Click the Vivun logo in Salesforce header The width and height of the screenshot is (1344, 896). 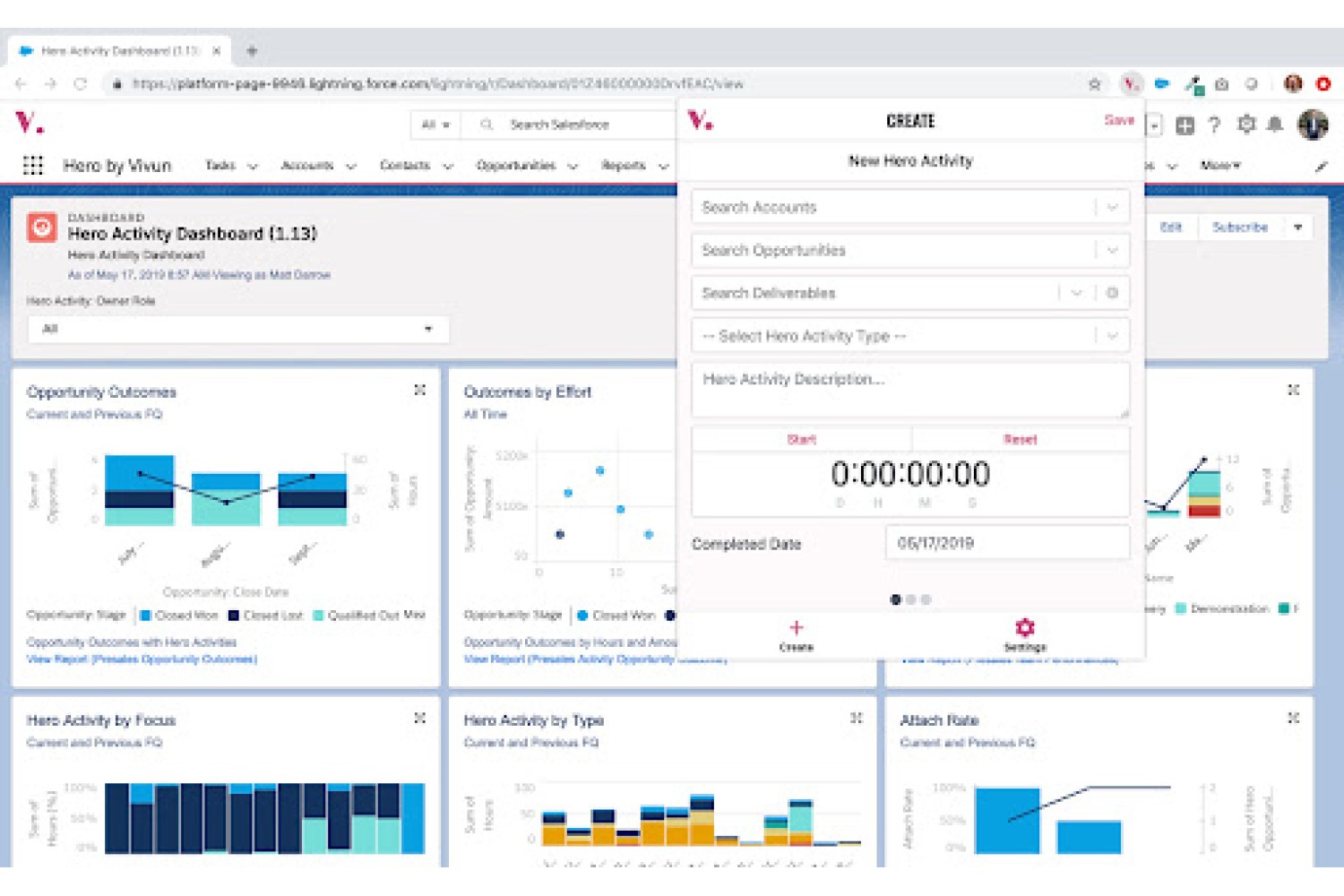29,122
